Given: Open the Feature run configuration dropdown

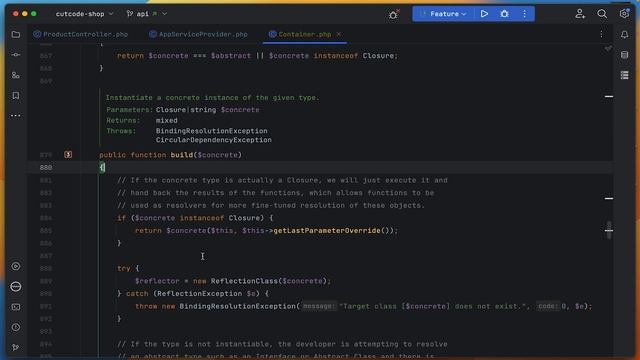Looking at the screenshot, I should [444, 14].
